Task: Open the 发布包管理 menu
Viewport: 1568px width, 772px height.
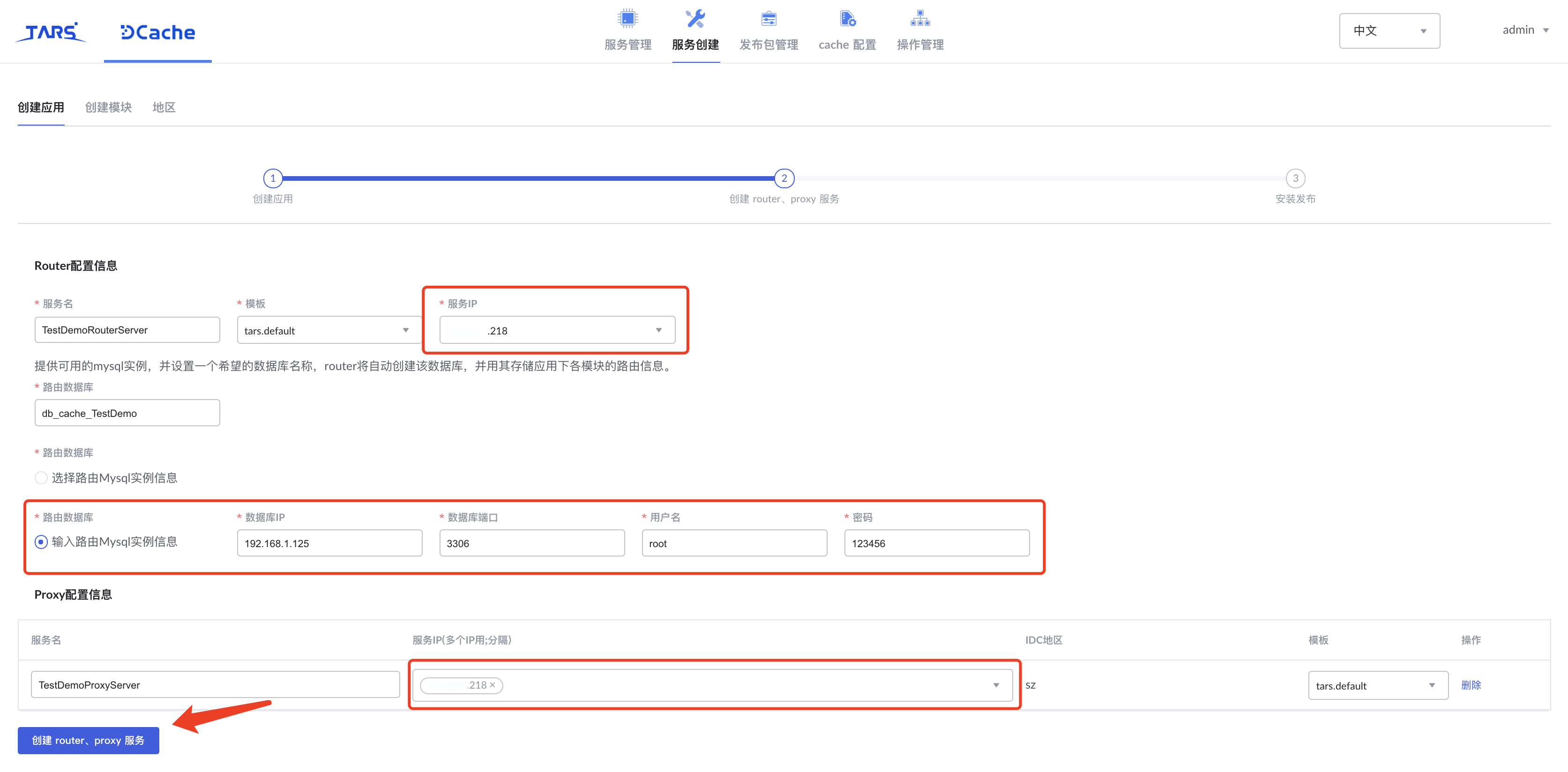Action: (769, 45)
